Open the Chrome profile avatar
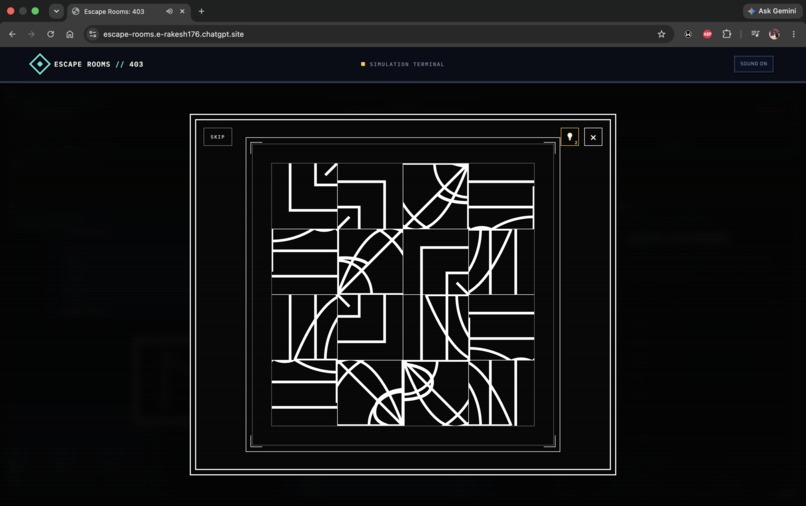The width and height of the screenshot is (806, 506). click(774, 34)
